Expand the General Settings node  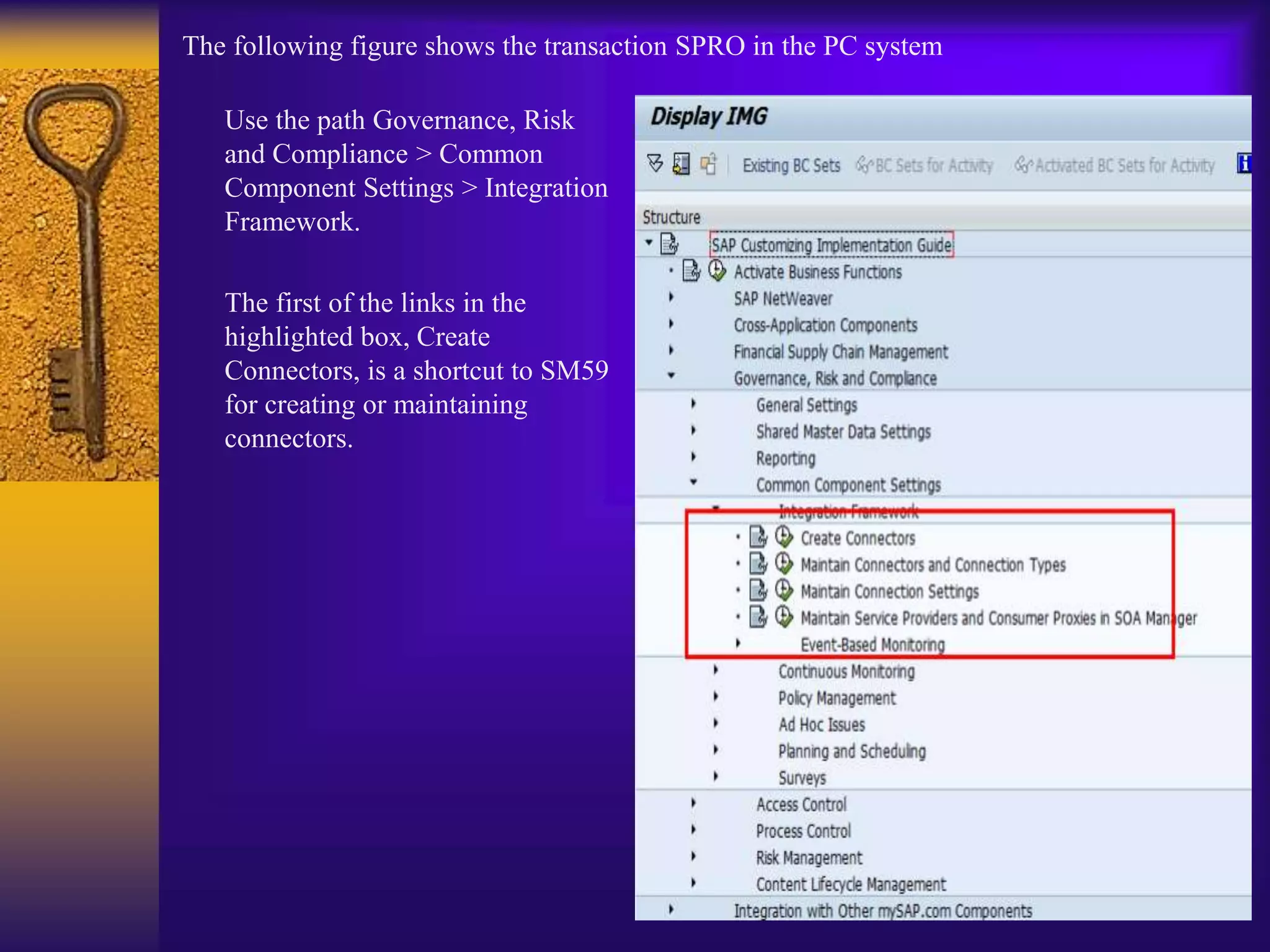tap(693, 404)
